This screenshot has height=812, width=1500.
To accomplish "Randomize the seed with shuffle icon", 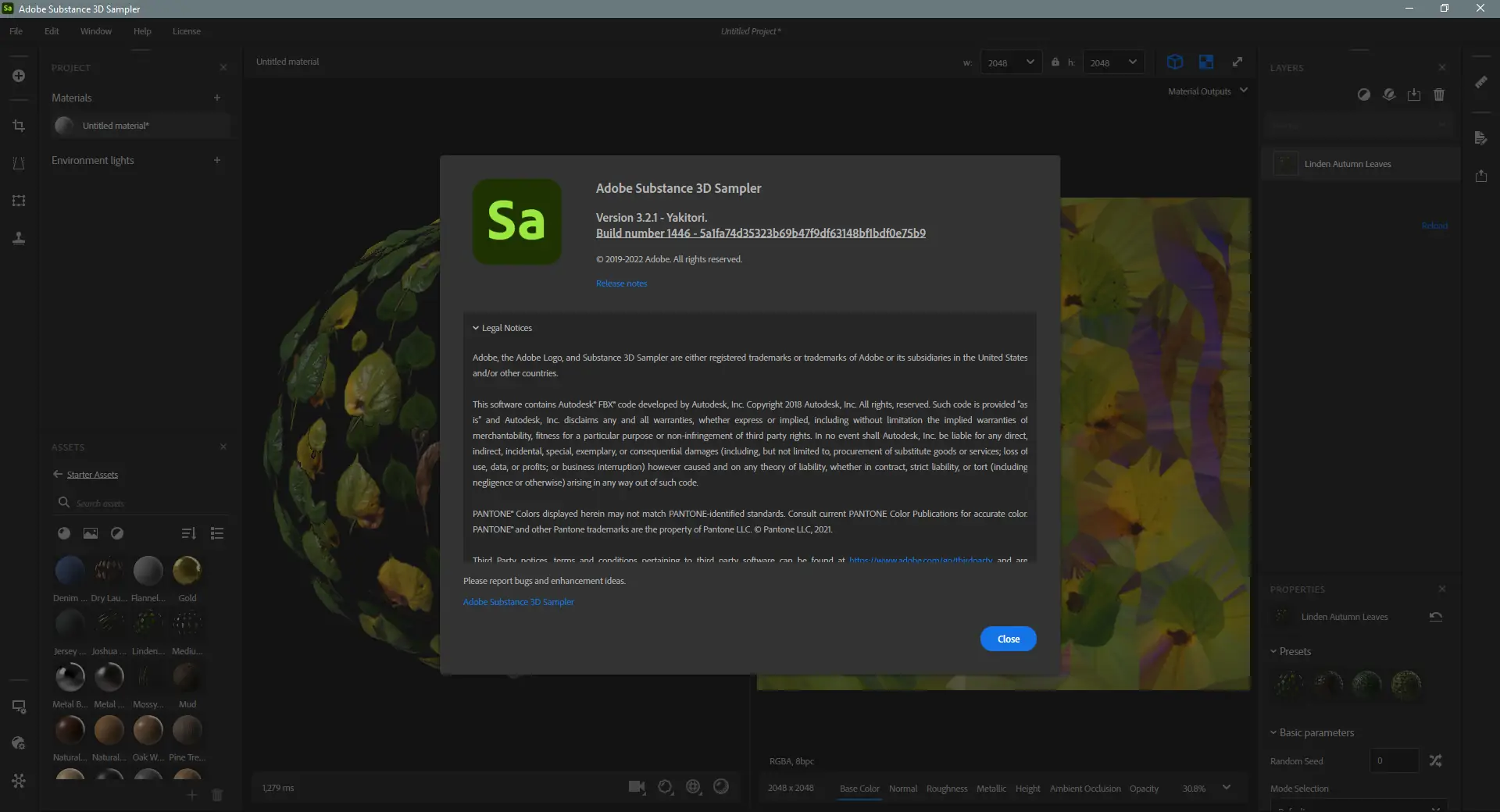I will click(1436, 760).
